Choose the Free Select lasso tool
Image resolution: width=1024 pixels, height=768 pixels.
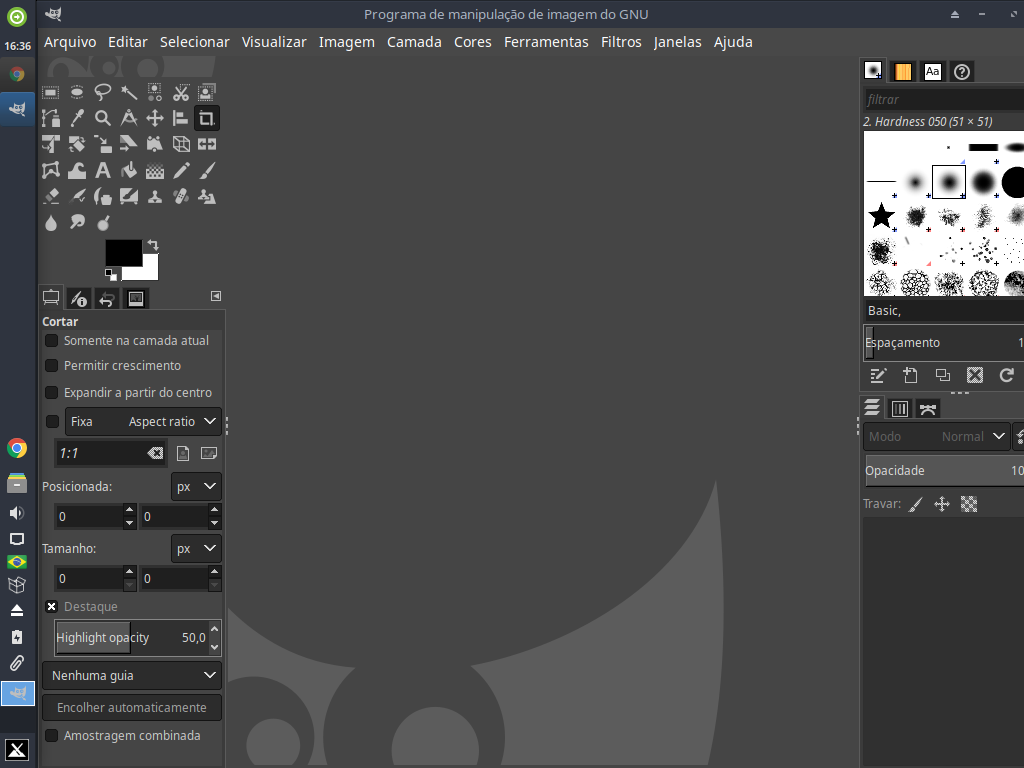[x=103, y=92]
